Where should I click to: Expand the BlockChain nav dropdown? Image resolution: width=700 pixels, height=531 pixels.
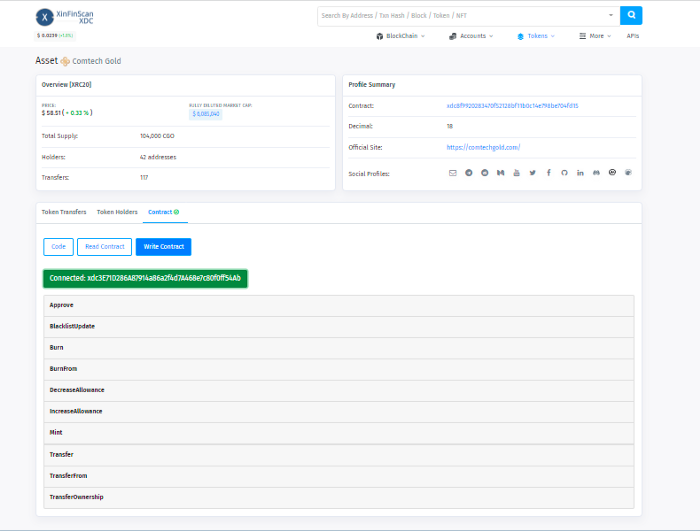400,36
